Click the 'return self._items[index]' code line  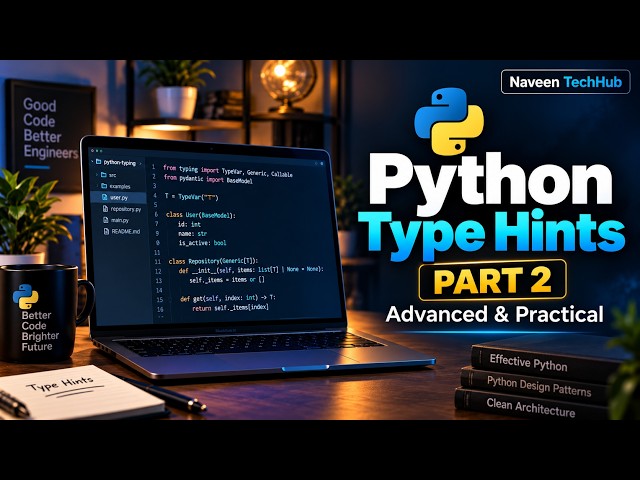pyautogui.click(x=230, y=308)
